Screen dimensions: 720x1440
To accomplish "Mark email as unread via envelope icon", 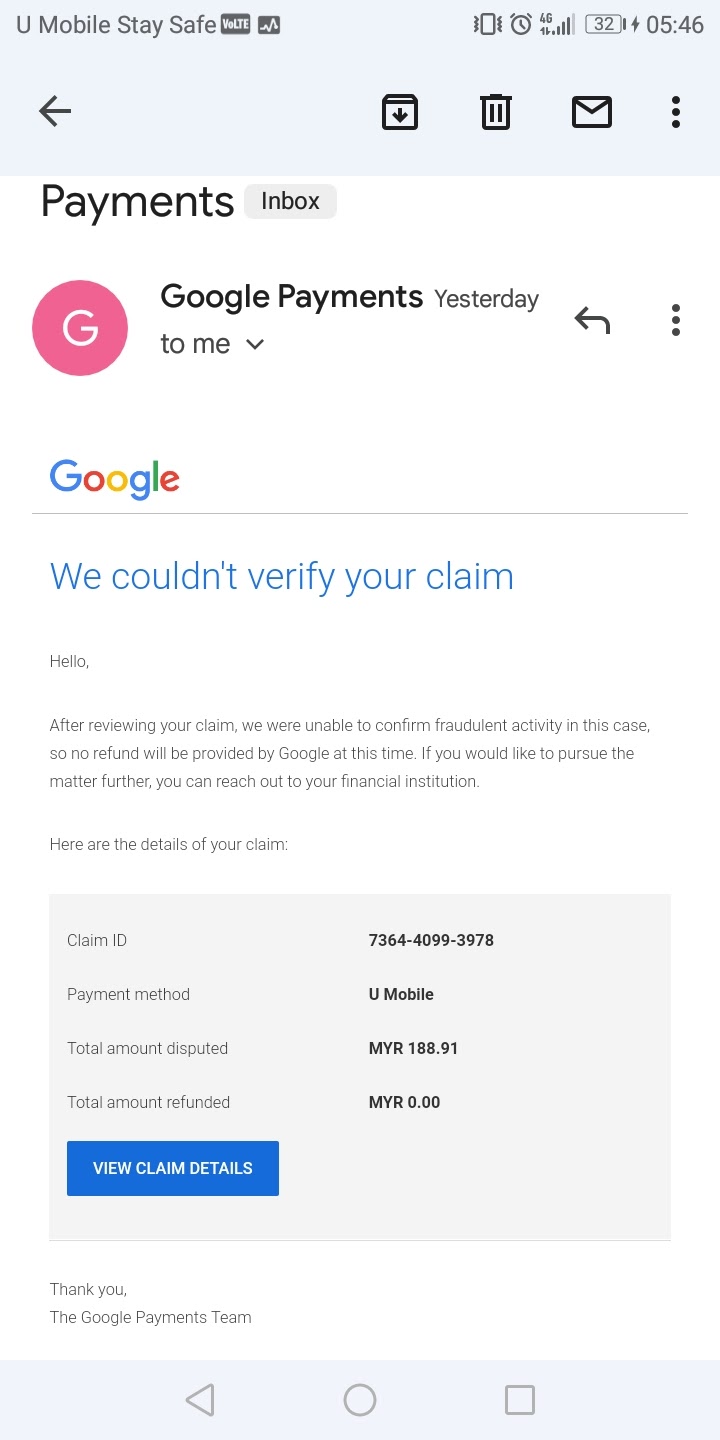I will (x=591, y=111).
